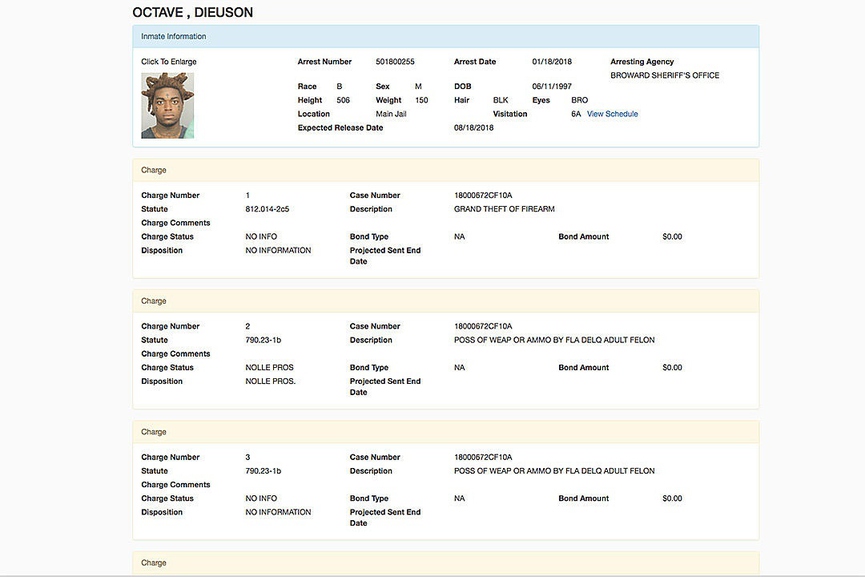The height and width of the screenshot is (577, 865).
Task: Click the inmate mugshot thumbnail to enlarge
Action: 168,105
